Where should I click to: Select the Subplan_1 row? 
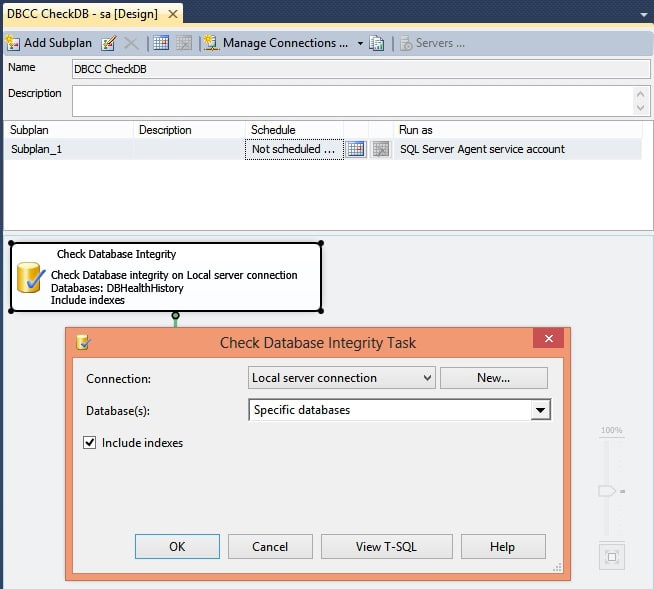[x=323, y=149]
